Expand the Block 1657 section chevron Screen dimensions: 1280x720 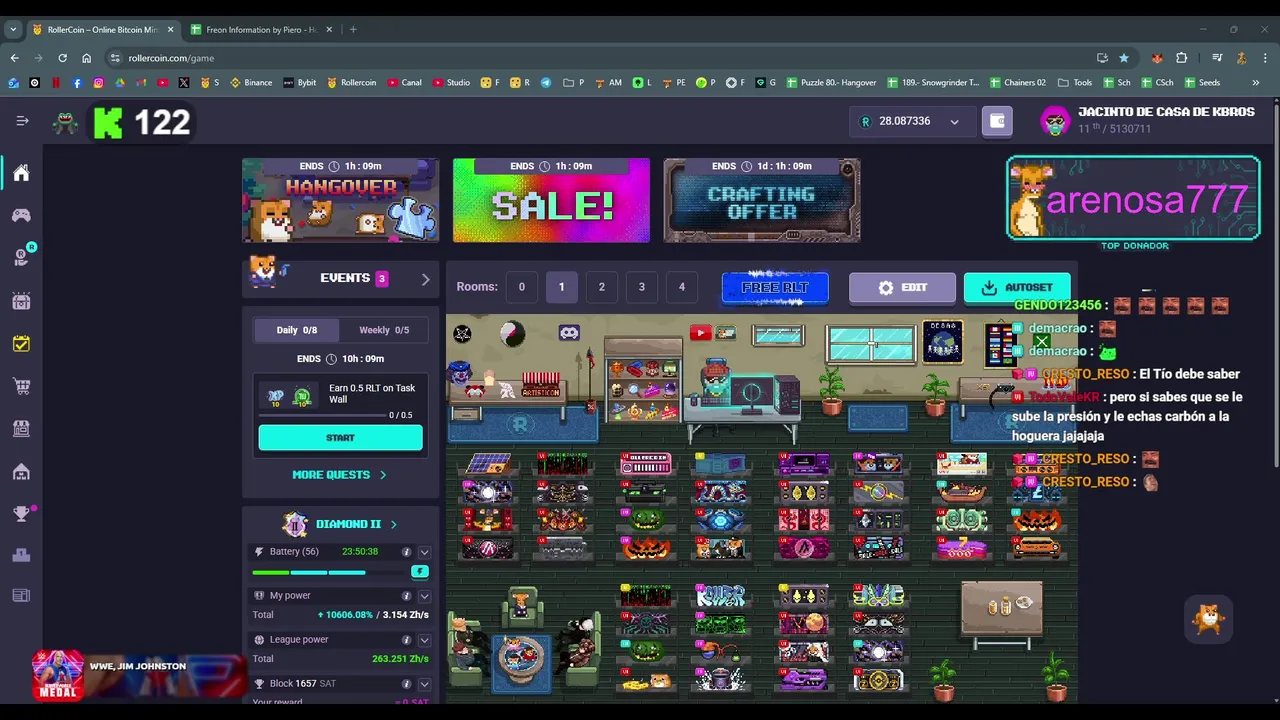point(424,684)
